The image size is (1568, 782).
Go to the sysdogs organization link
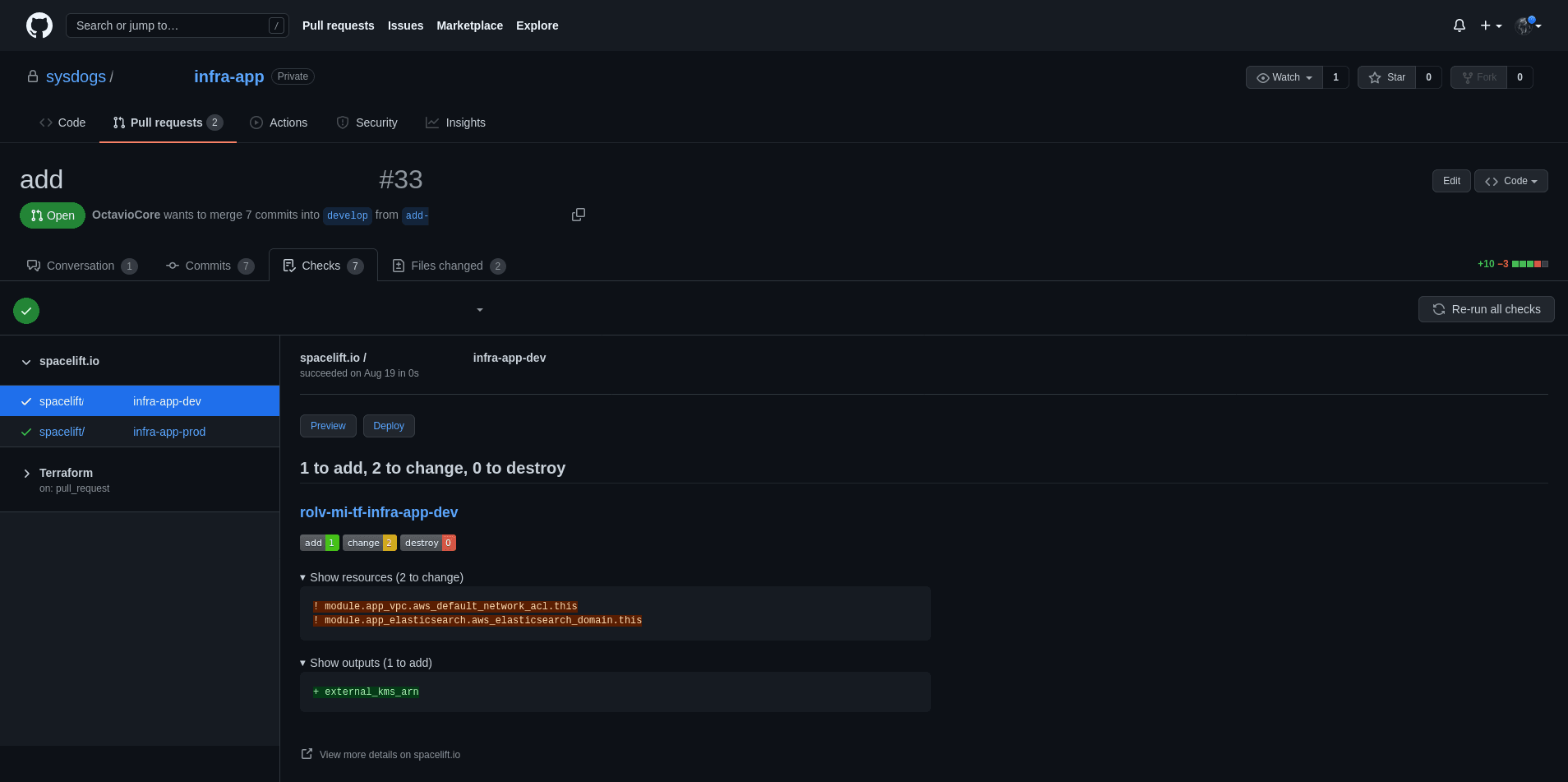(x=76, y=76)
